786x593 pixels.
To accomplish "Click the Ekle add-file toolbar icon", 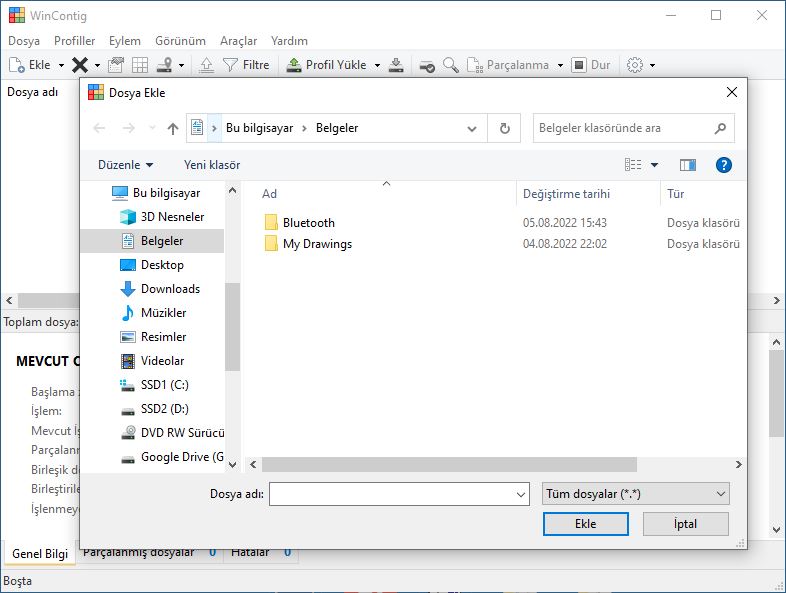I will tap(17, 65).
